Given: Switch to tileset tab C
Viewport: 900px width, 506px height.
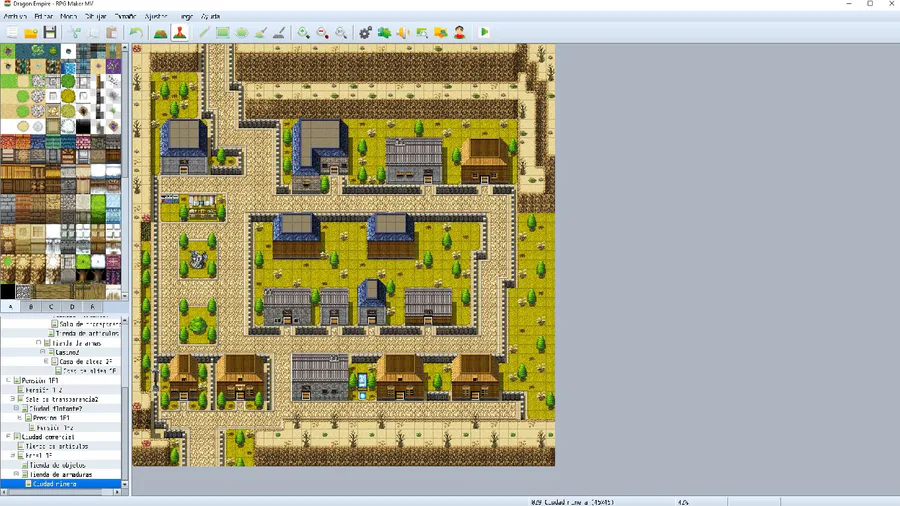Looking at the screenshot, I should 51,307.
